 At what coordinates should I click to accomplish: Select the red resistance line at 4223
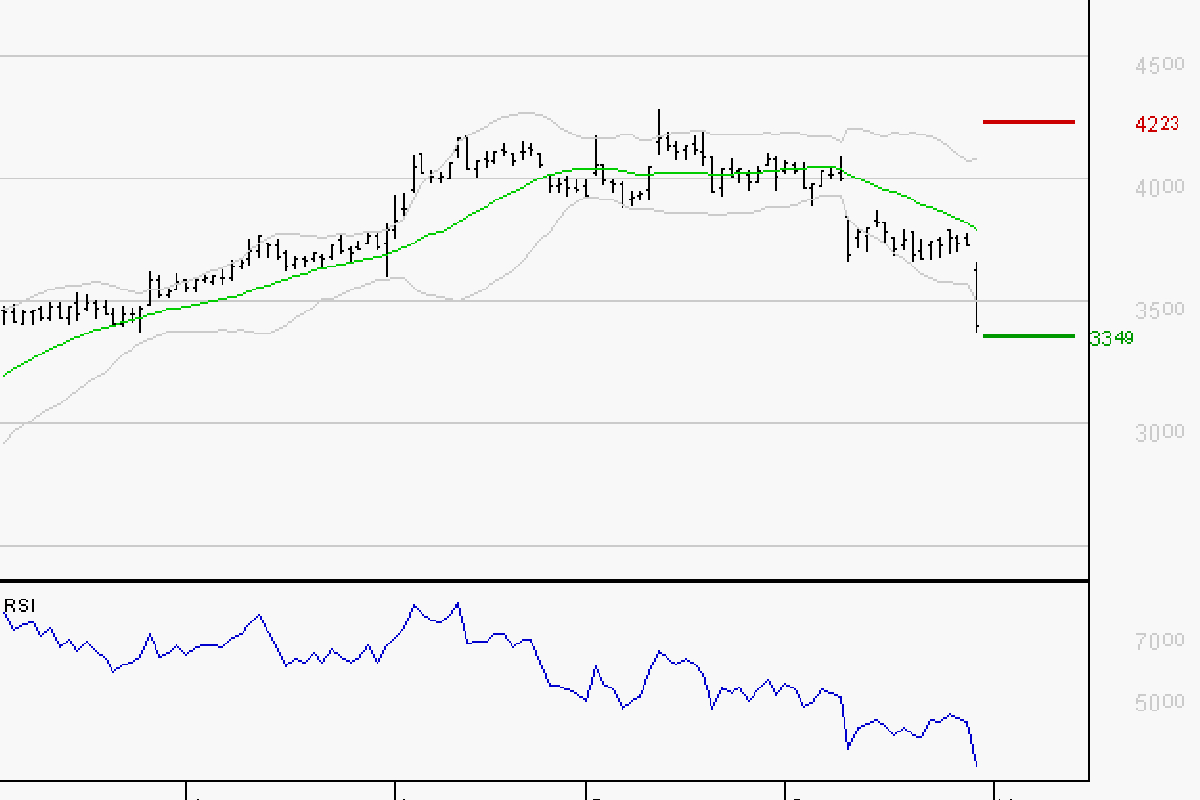(x=1028, y=122)
